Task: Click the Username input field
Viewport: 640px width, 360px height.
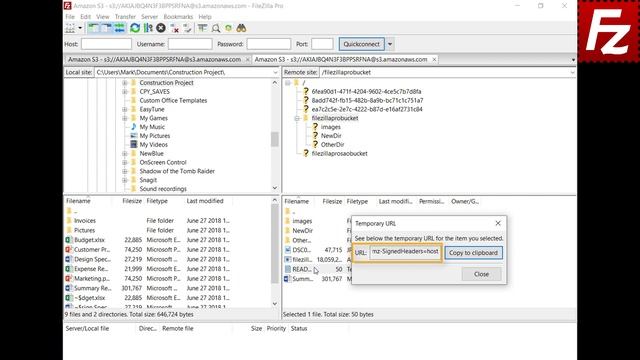Action: click(x=190, y=44)
